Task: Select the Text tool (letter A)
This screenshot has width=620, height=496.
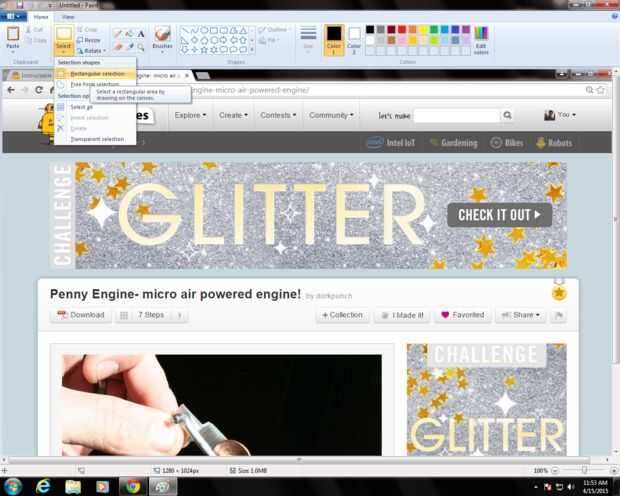Action: coord(141,34)
